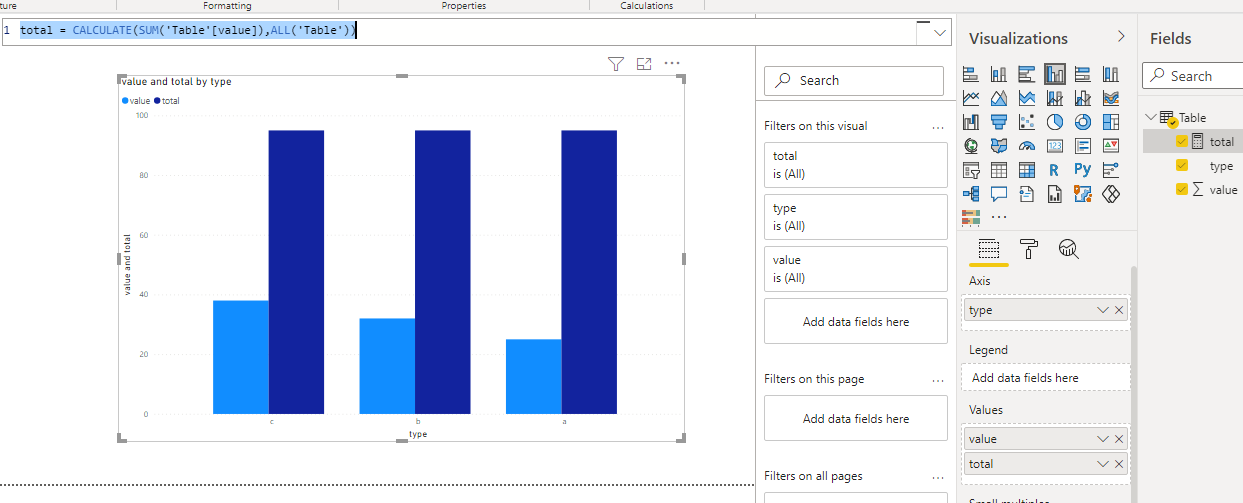Open Filters on this page ellipsis menu
This screenshot has width=1243, height=503.
(x=938, y=380)
